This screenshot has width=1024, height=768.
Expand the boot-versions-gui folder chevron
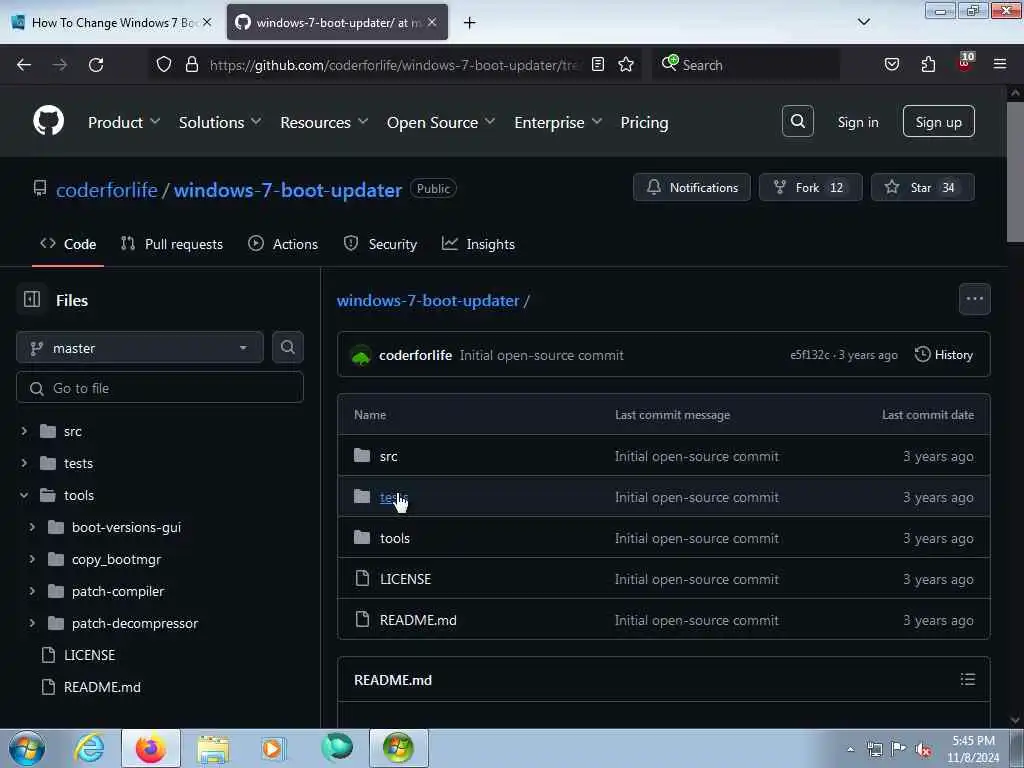[32, 527]
